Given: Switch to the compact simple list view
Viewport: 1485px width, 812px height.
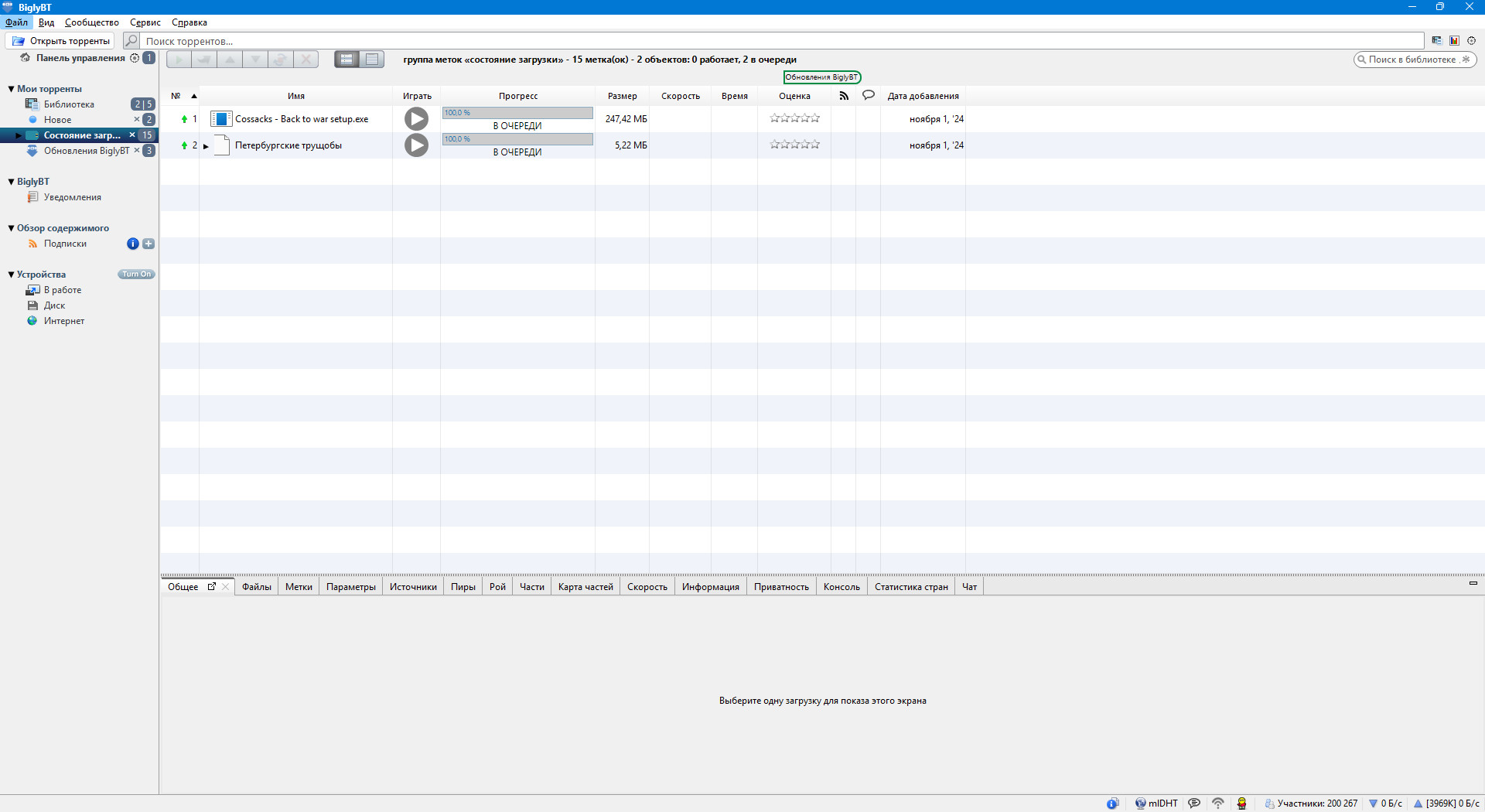Looking at the screenshot, I should coord(372,60).
